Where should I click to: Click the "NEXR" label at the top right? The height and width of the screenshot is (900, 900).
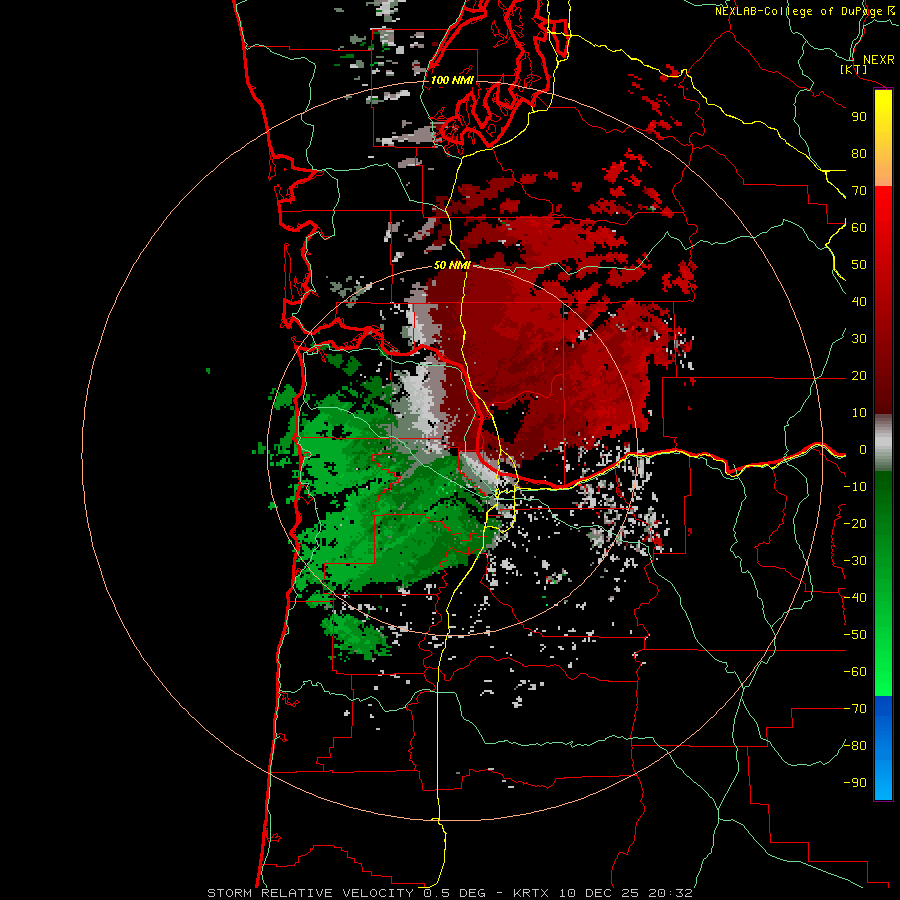pyautogui.click(x=878, y=60)
